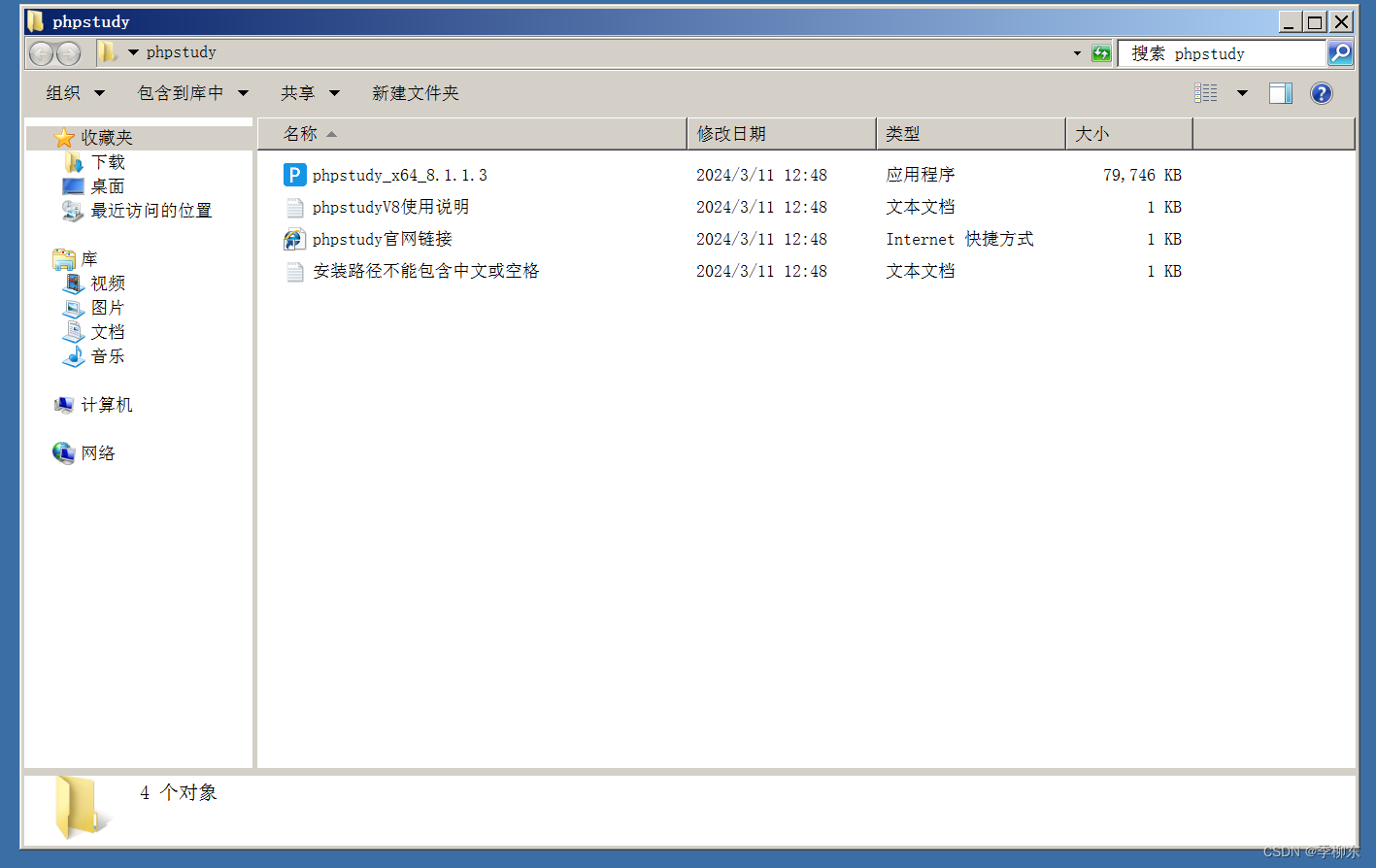The width and height of the screenshot is (1376, 868).
Task: Click the 收藏夹 star icon
Action: [x=64, y=138]
